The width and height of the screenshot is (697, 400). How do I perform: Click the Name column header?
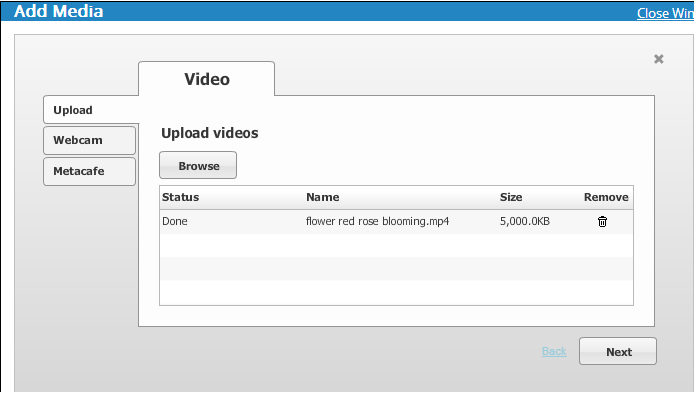323,197
